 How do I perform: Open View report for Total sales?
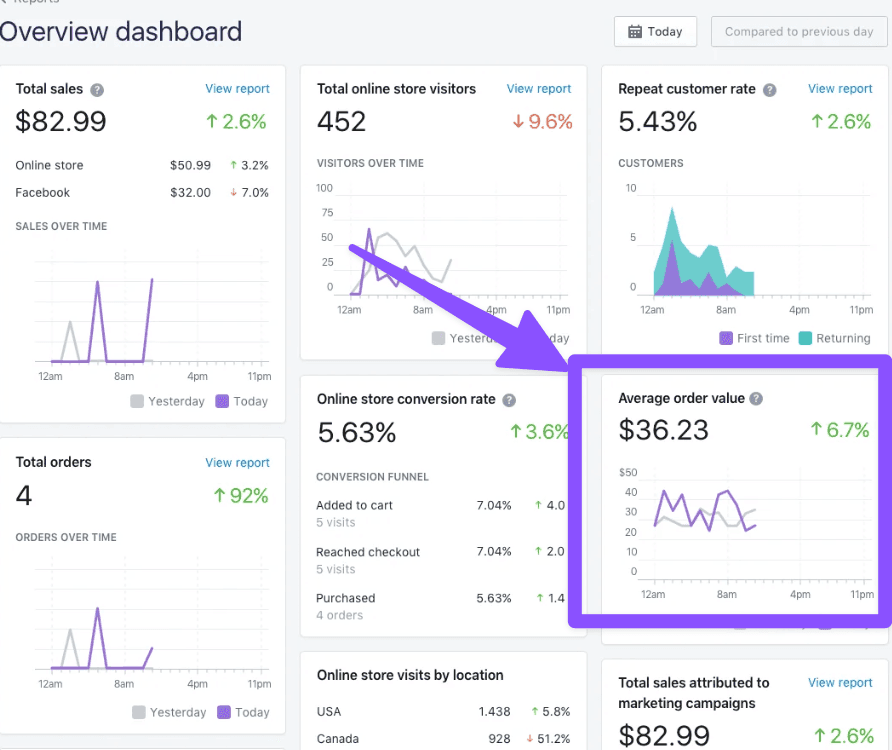click(x=237, y=89)
